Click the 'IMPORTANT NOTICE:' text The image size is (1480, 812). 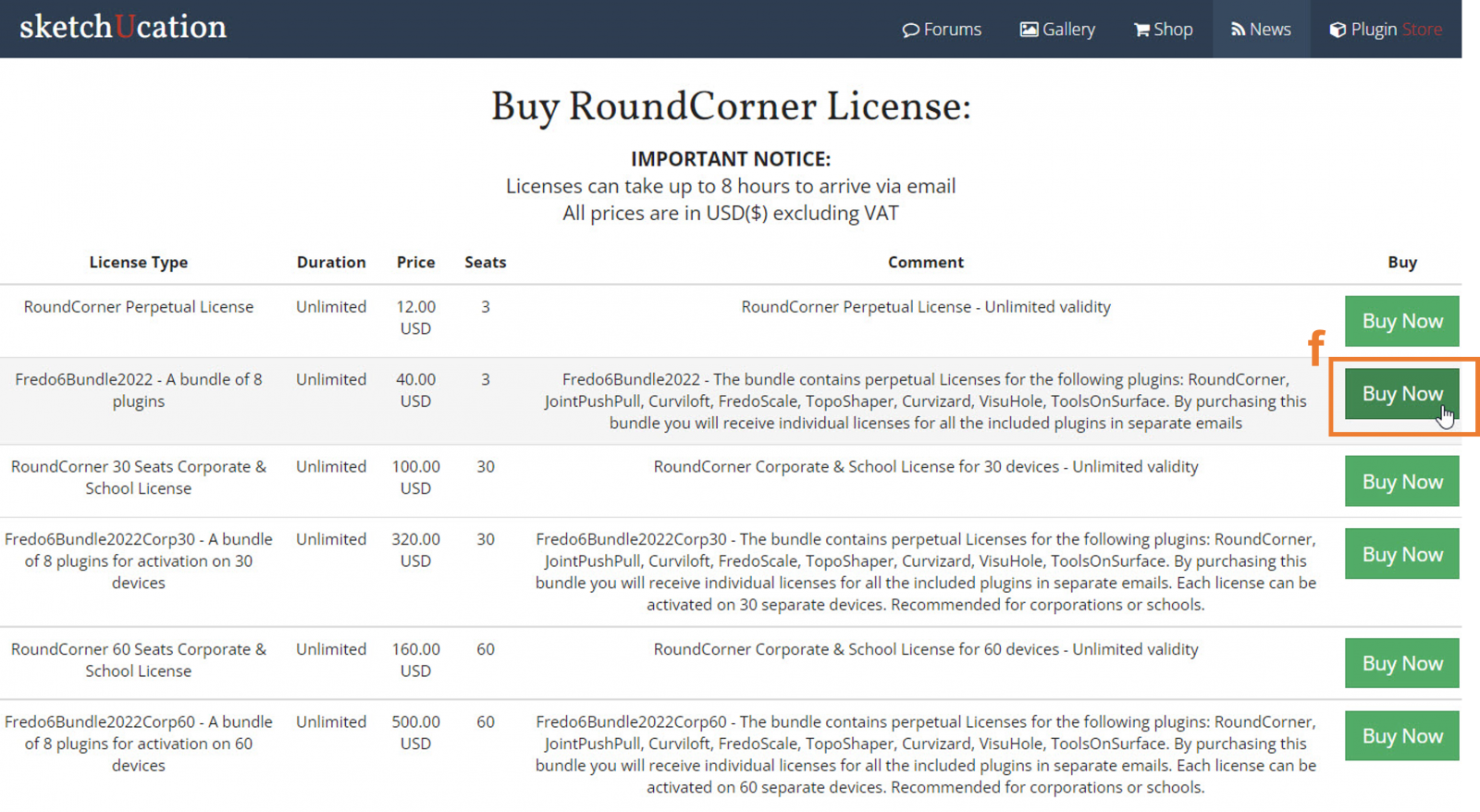click(731, 159)
